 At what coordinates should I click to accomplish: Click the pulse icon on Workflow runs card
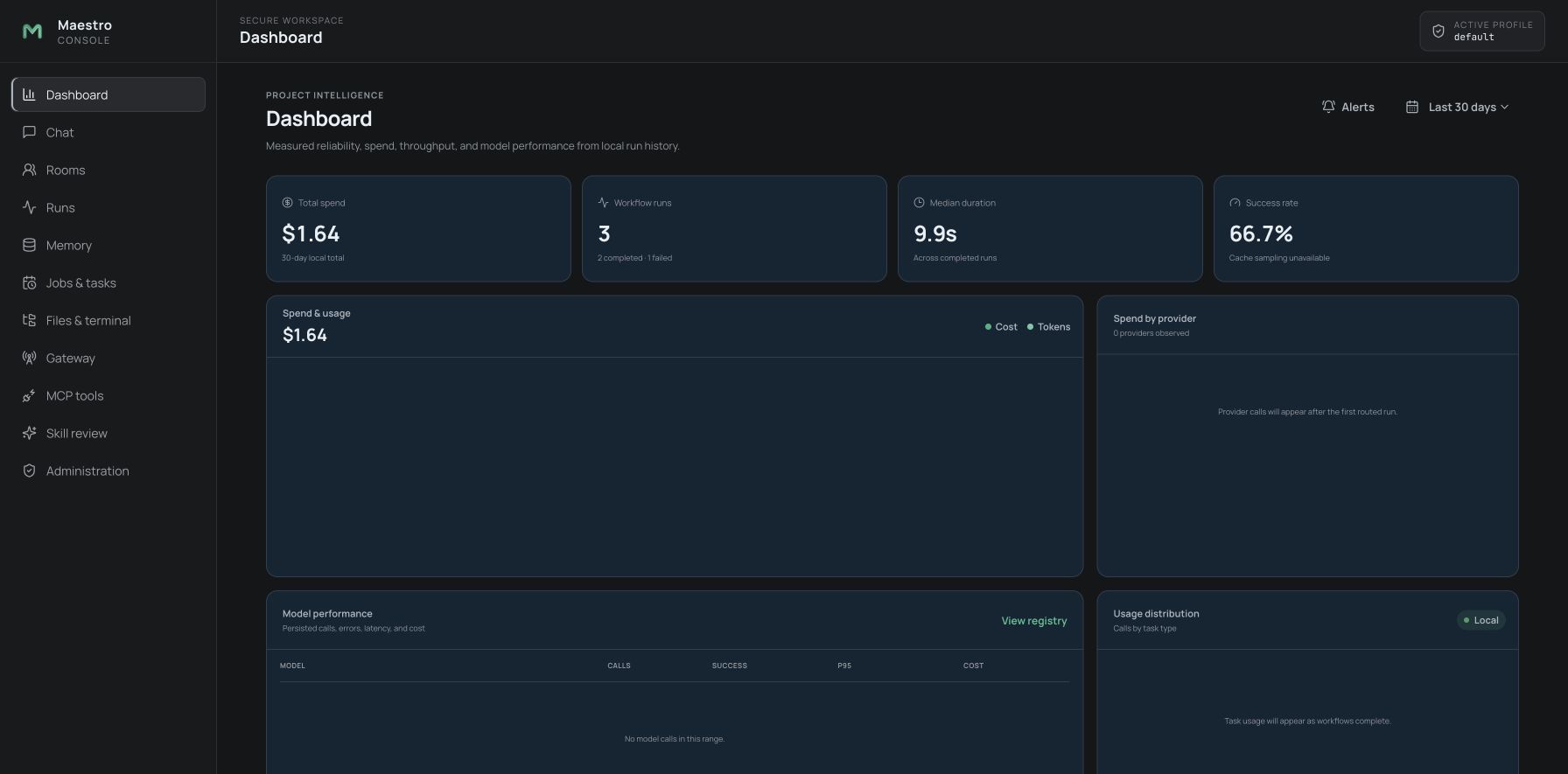603,203
